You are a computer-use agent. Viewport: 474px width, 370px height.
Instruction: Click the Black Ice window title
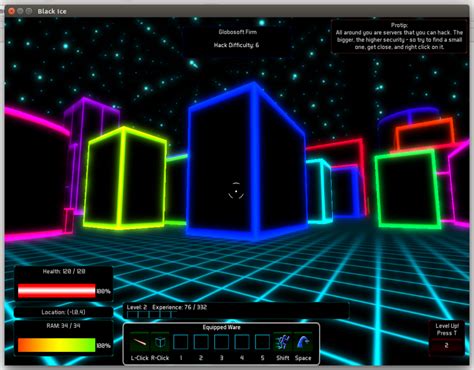point(52,11)
